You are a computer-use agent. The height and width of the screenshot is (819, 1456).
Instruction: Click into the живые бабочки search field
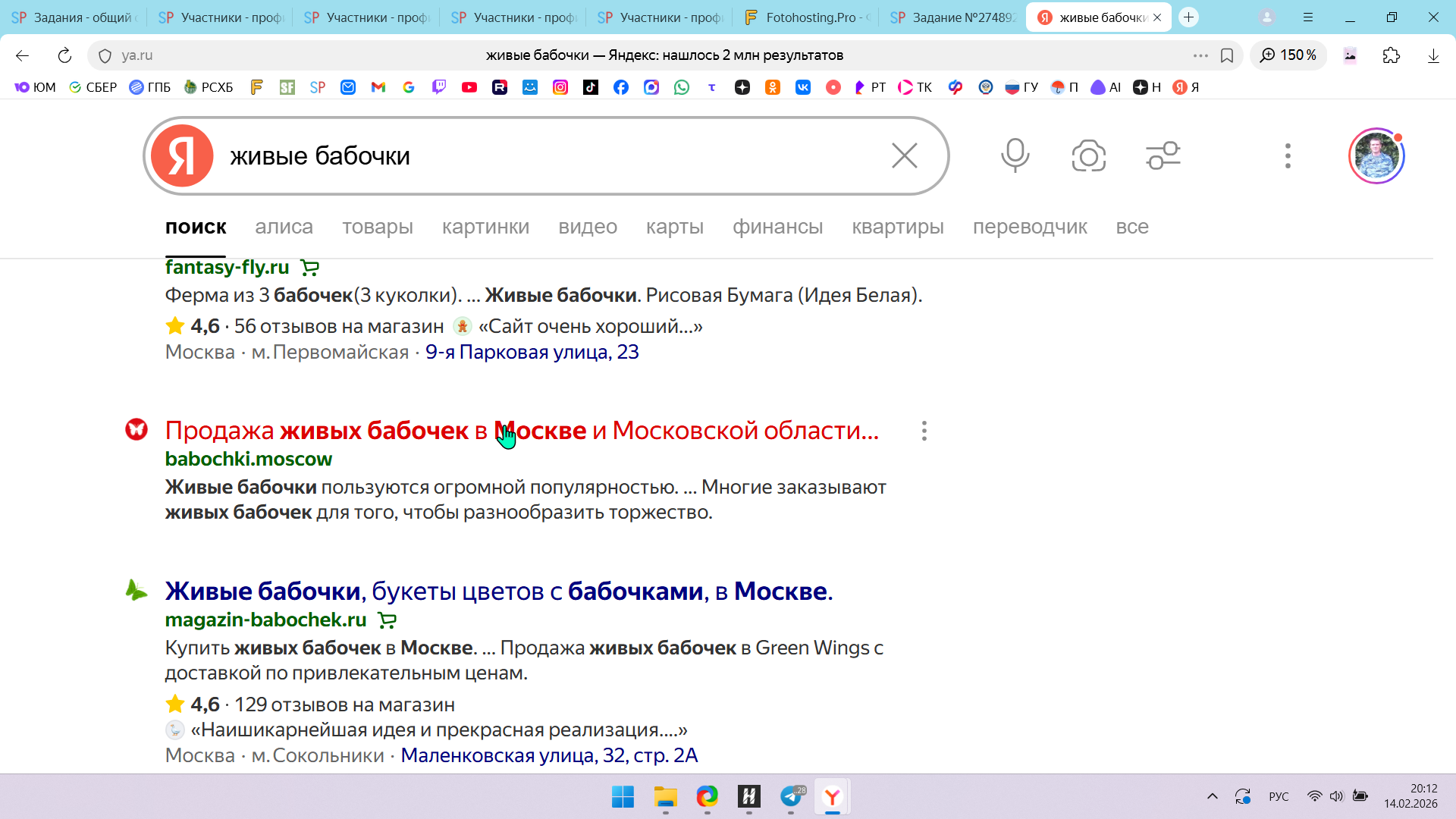(x=531, y=155)
